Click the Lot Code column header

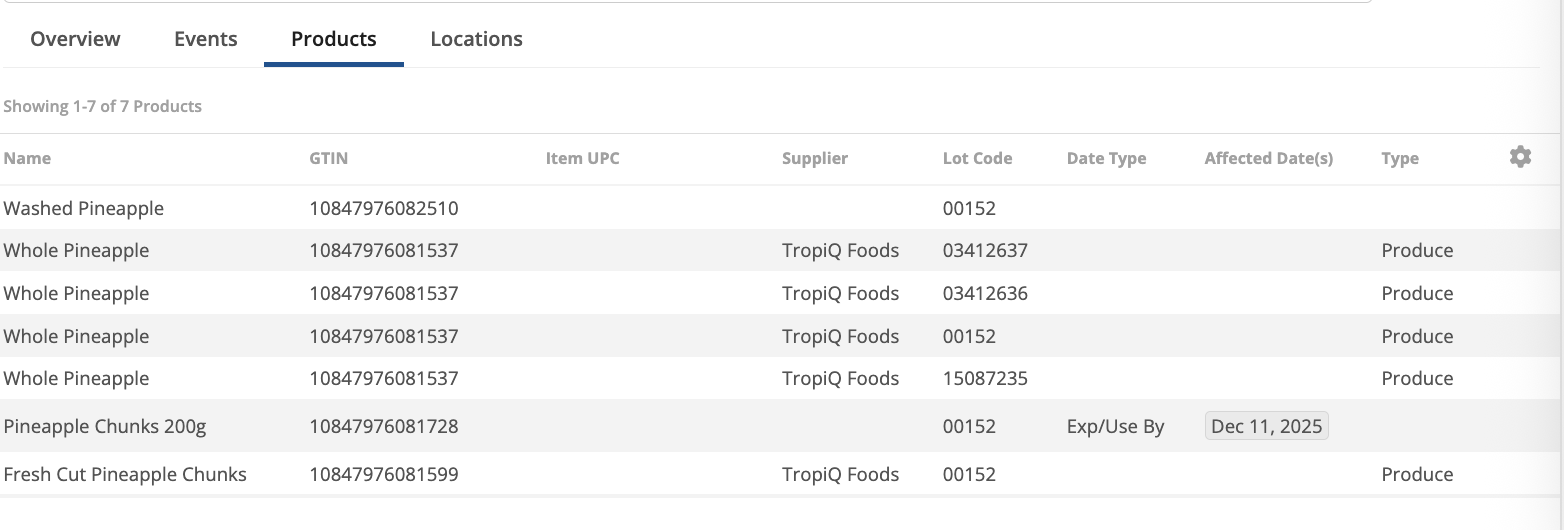[977, 158]
